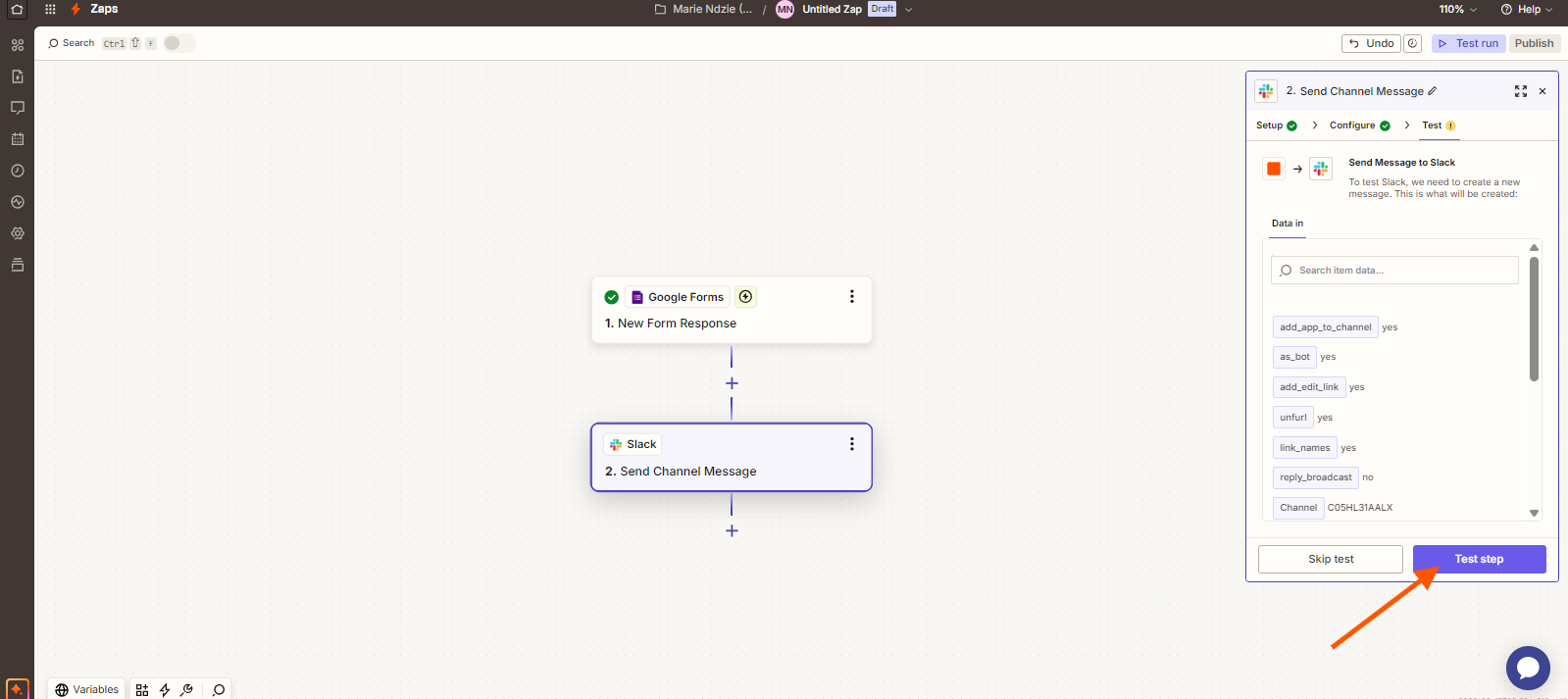The height and width of the screenshot is (699, 1568).
Task: Click the Search item data field
Action: [1394, 271]
